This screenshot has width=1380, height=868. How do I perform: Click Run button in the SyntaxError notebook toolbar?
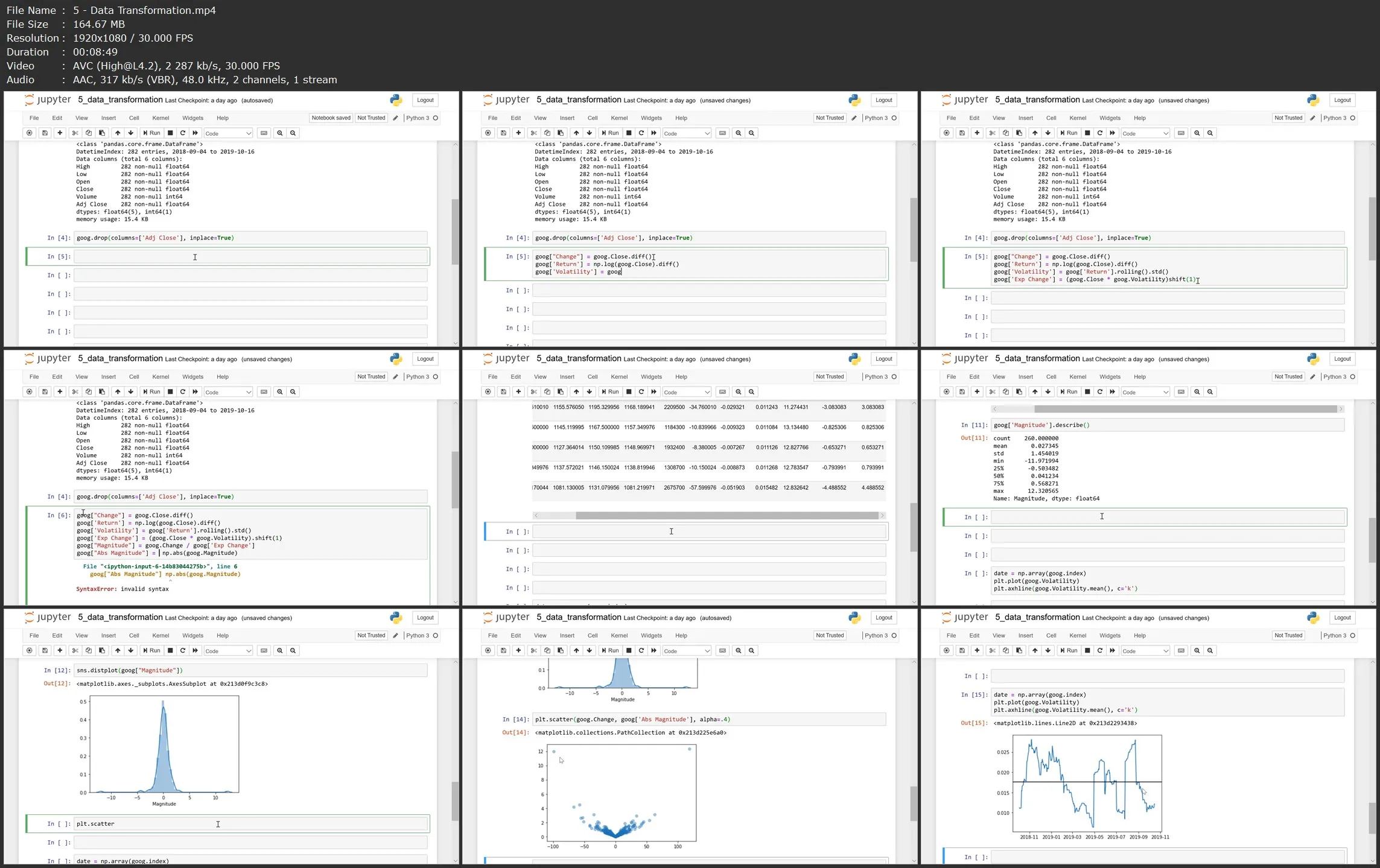151,392
